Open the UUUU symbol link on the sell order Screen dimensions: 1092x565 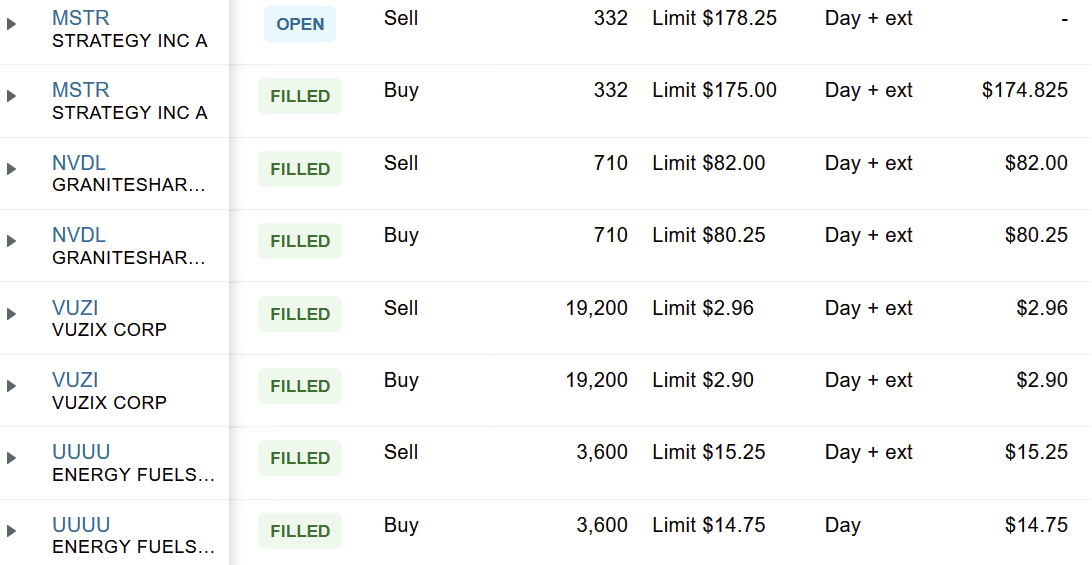[x=81, y=452]
